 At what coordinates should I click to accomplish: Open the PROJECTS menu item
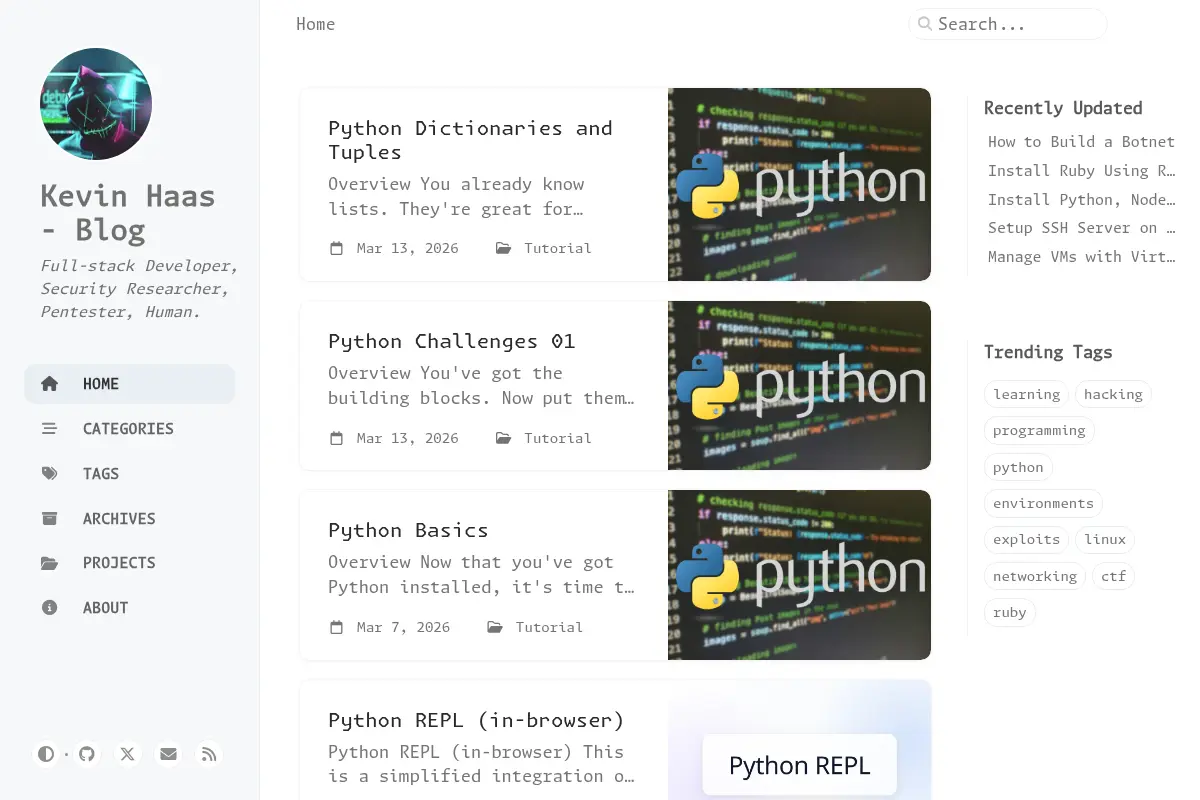pos(129,563)
